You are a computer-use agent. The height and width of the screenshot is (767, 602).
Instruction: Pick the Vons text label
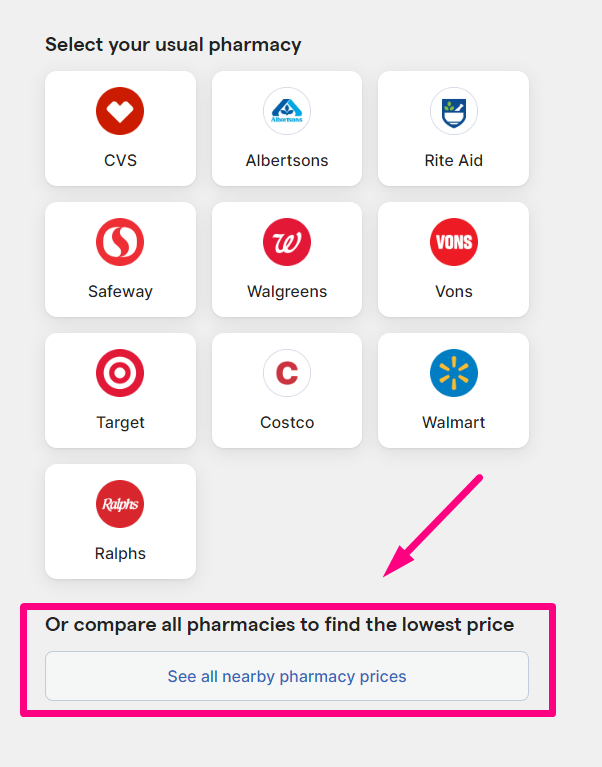[454, 292]
